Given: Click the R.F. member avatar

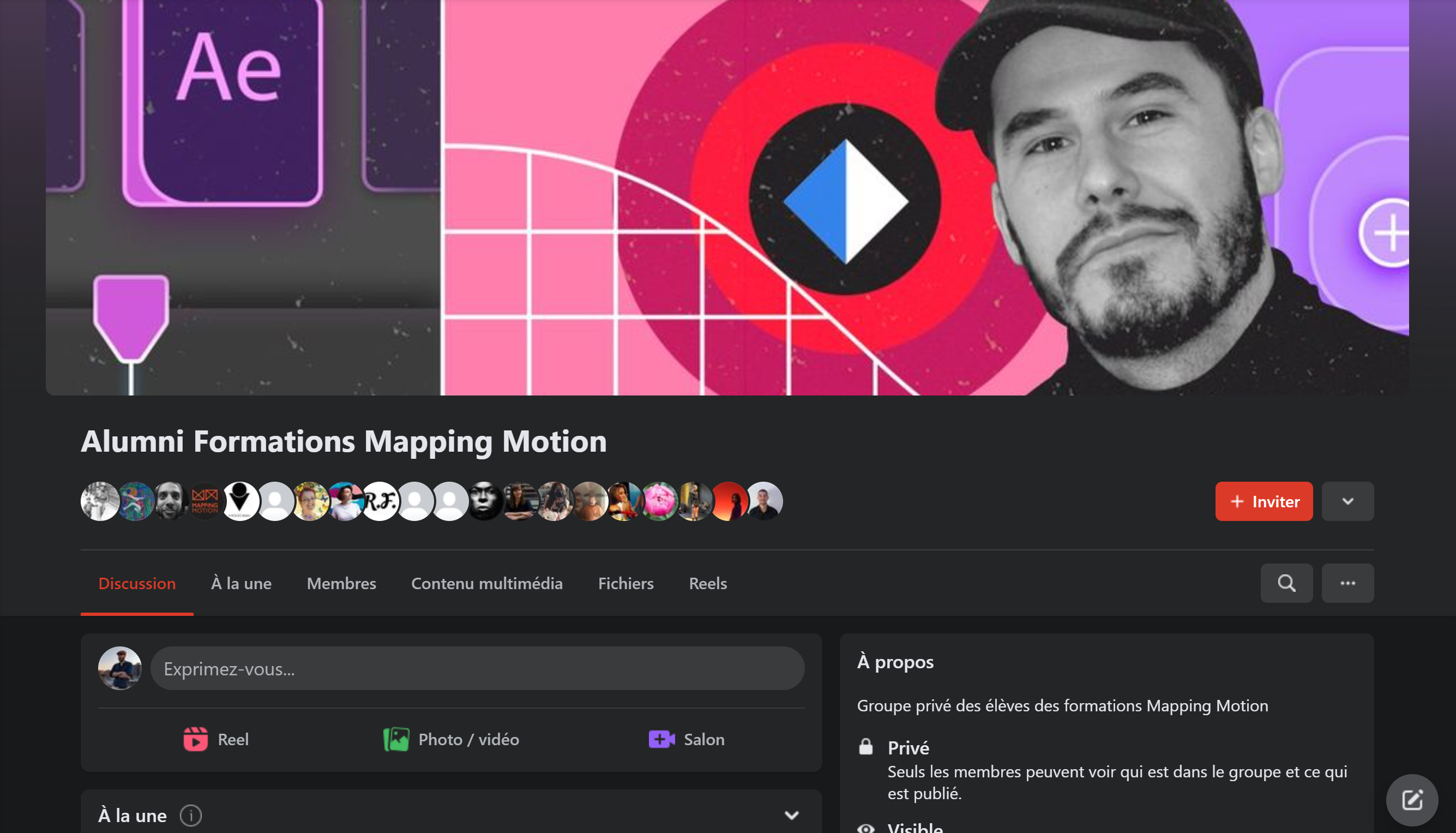Looking at the screenshot, I should [x=380, y=501].
